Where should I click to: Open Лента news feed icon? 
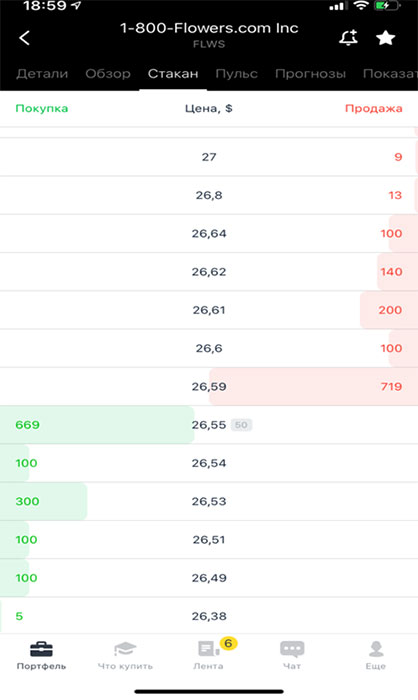tap(208, 649)
